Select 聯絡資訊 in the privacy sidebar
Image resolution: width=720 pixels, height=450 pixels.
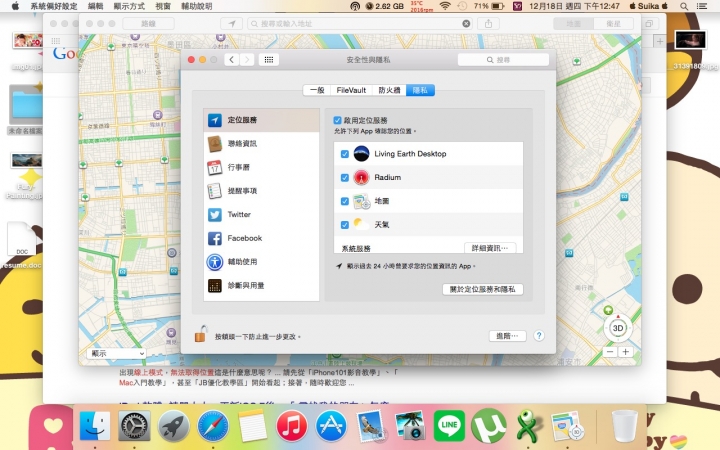(x=261, y=144)
